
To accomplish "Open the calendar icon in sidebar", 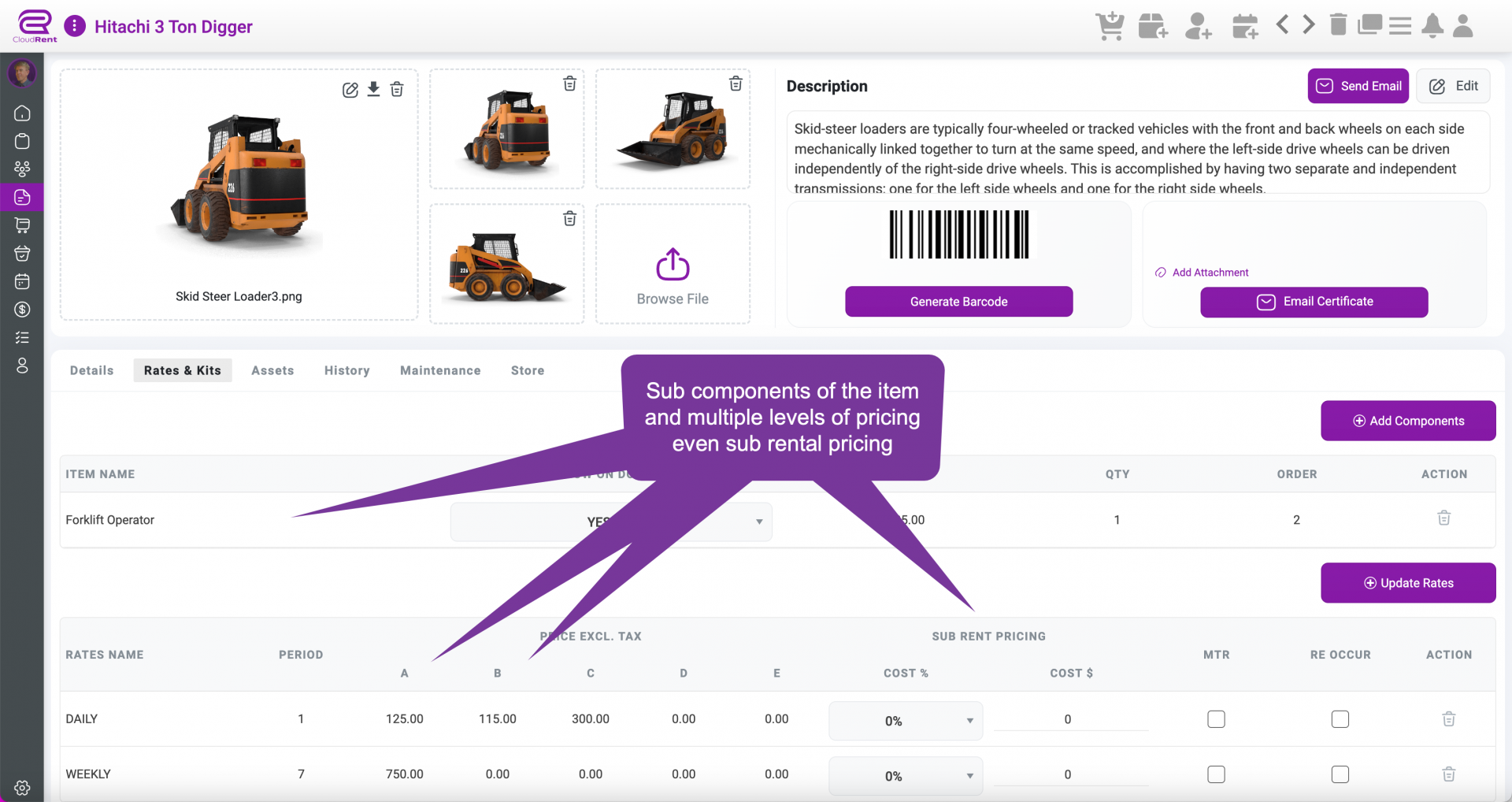I will click(x=22, y=281).
